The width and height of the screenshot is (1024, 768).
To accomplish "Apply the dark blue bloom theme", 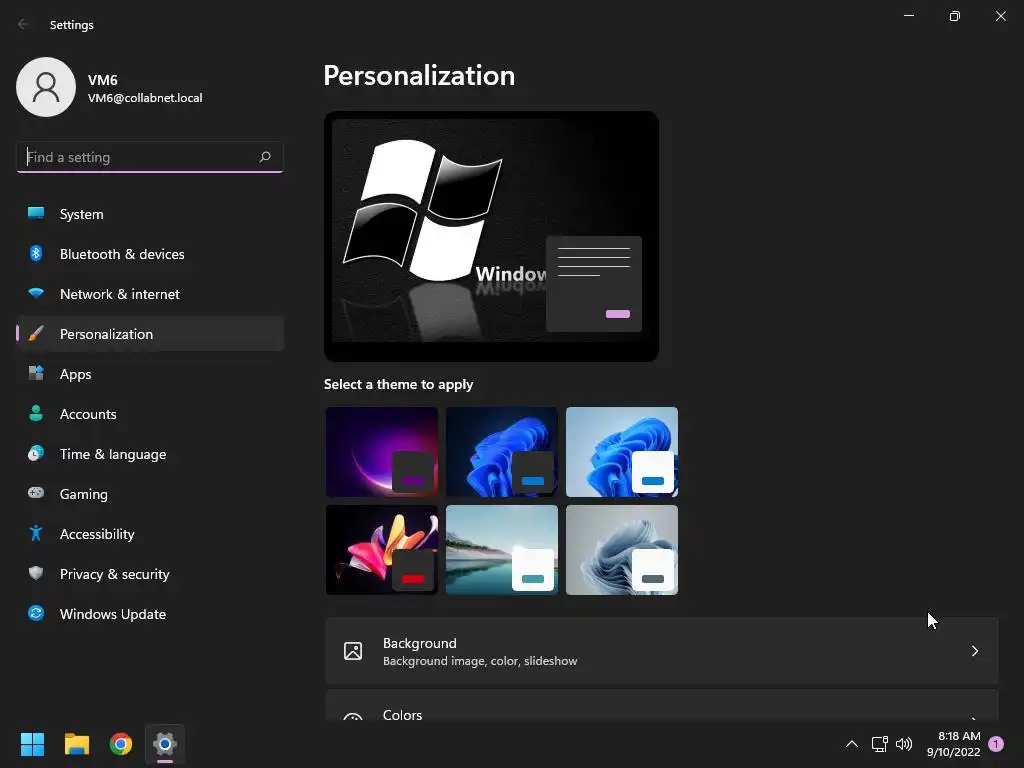I will (502, 452).
